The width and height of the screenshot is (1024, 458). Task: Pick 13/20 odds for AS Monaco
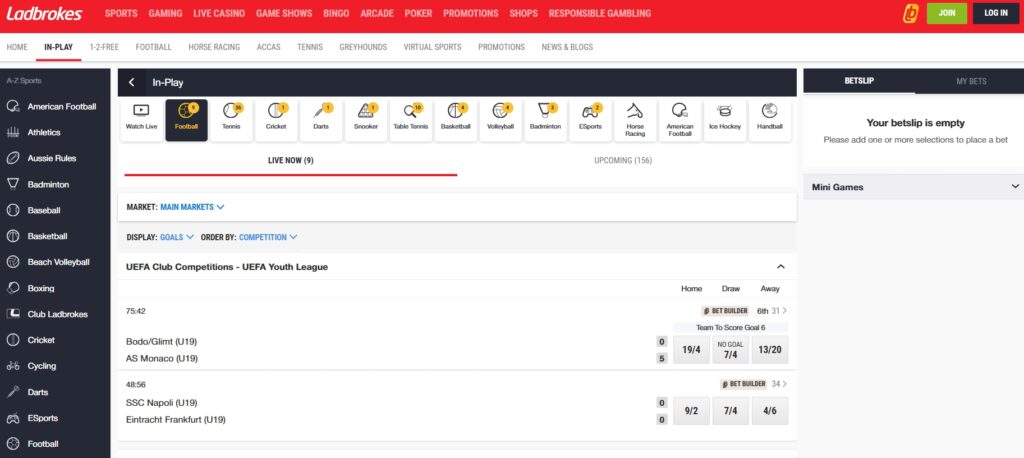click(x=769, y=350)
